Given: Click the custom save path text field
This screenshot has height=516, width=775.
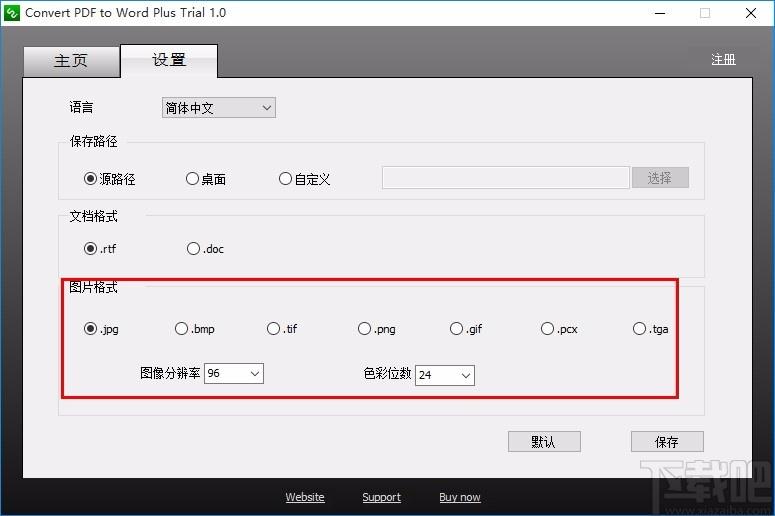Looking at the screenshot, I should point(506,178).
